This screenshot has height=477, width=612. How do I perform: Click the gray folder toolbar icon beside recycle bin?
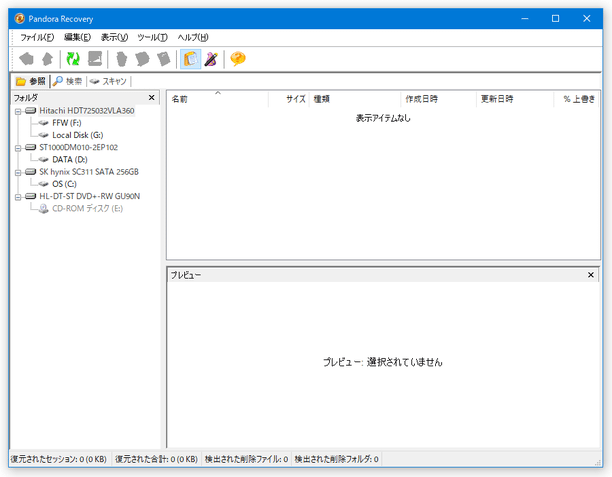pyautogui.click(x=142, y=59)
